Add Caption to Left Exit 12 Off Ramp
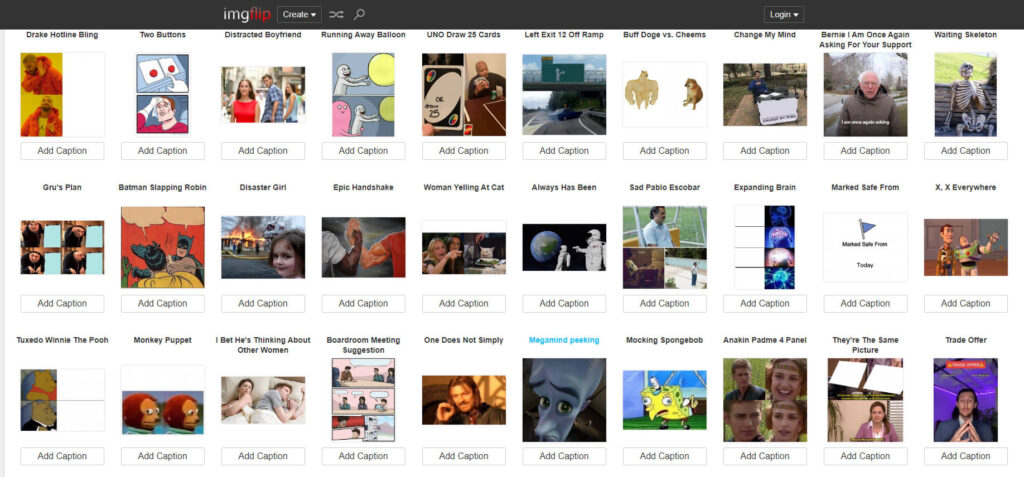The height and width of the screenshot is (477, 1024). 564,151
